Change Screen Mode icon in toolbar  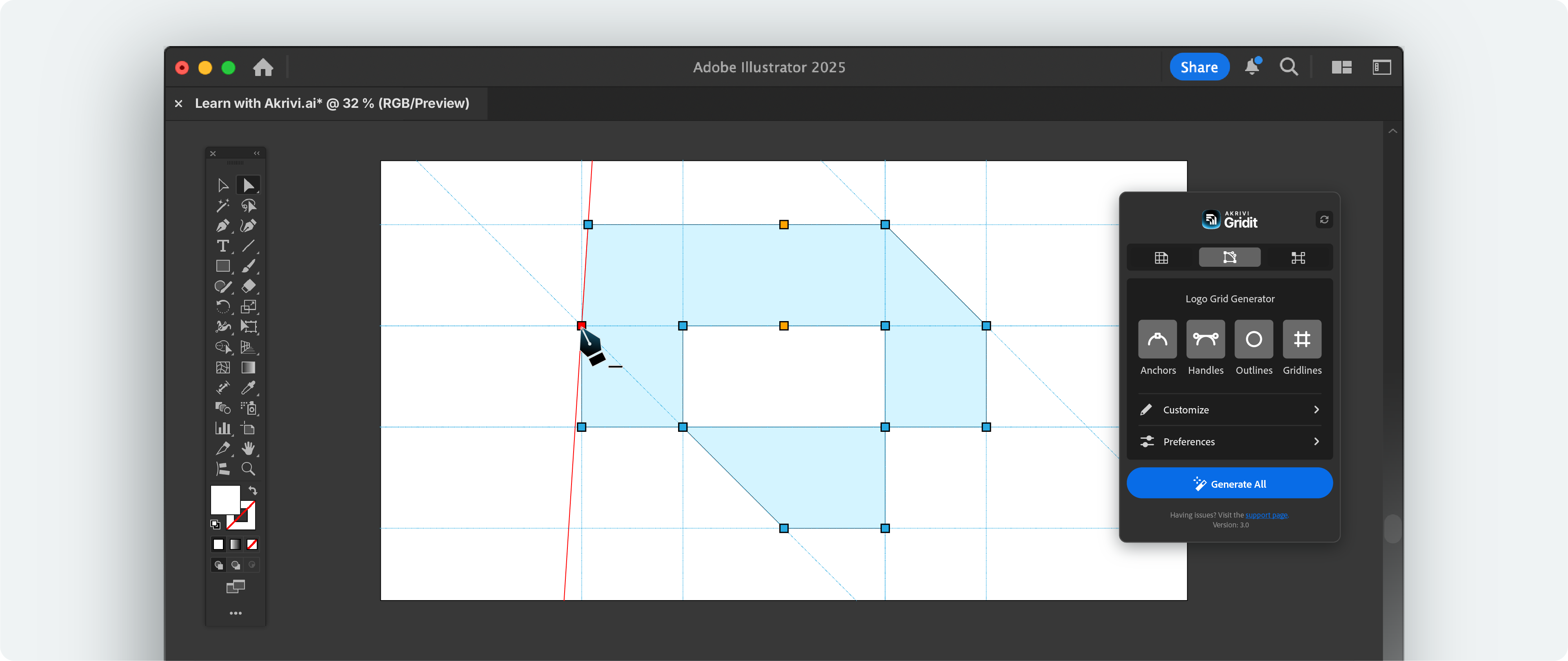click(236, 587)
